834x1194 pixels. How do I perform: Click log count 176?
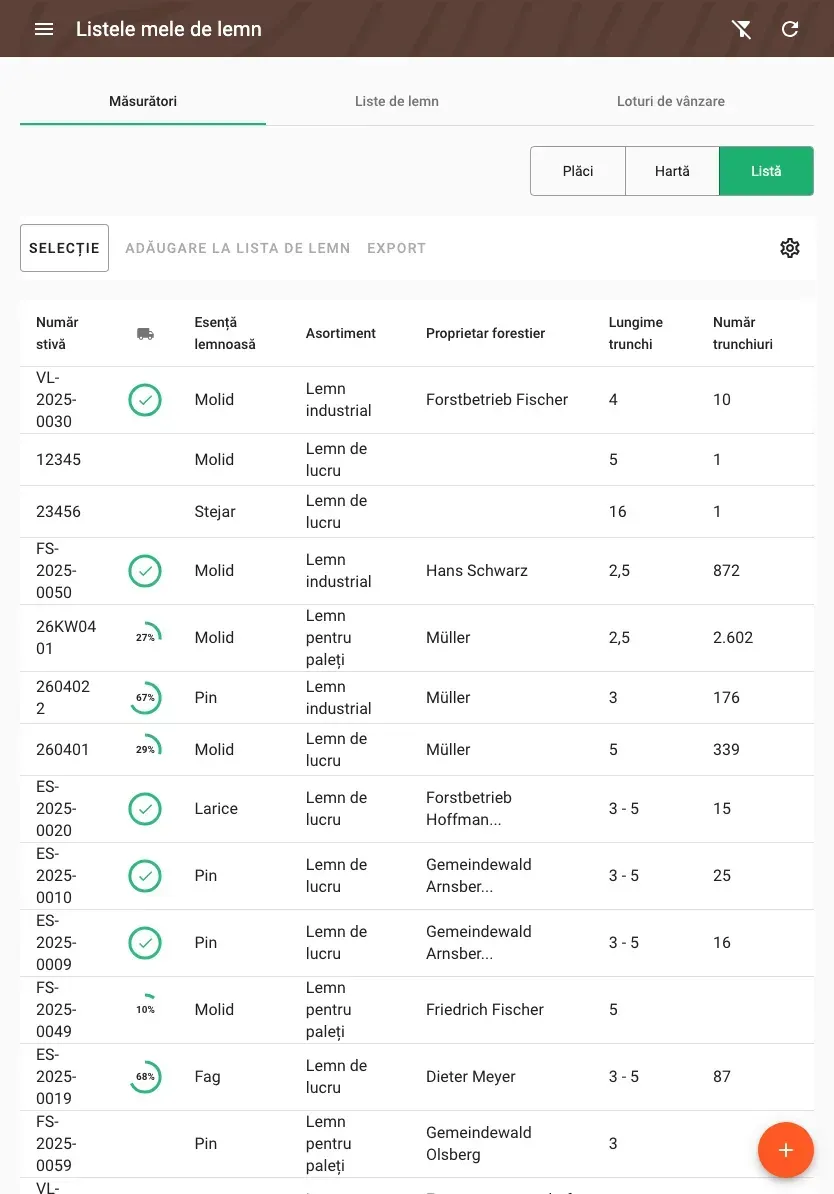(726, 698)
